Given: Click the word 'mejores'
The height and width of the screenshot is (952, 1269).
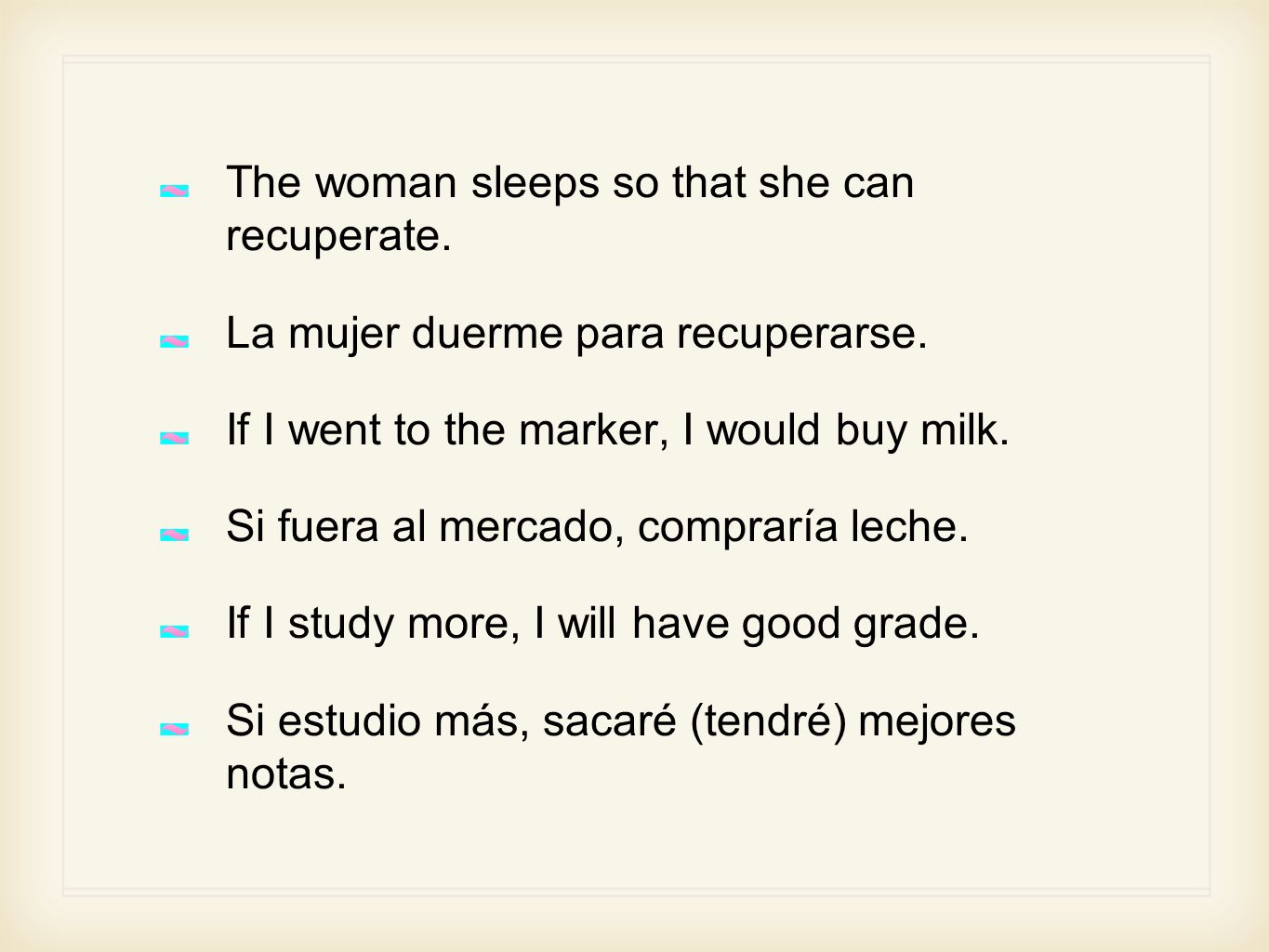Looking at the screenshot, I should click(937, 721).
